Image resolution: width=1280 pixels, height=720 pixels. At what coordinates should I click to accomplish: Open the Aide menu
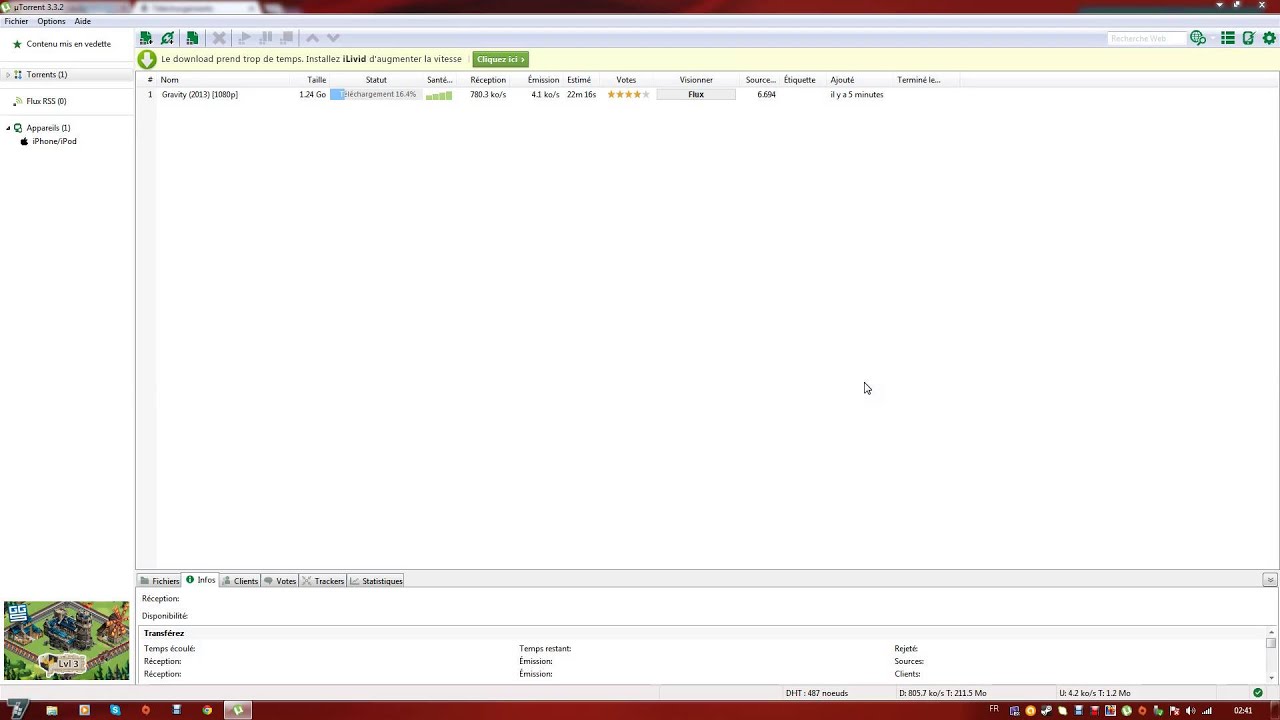pos(82,21)
